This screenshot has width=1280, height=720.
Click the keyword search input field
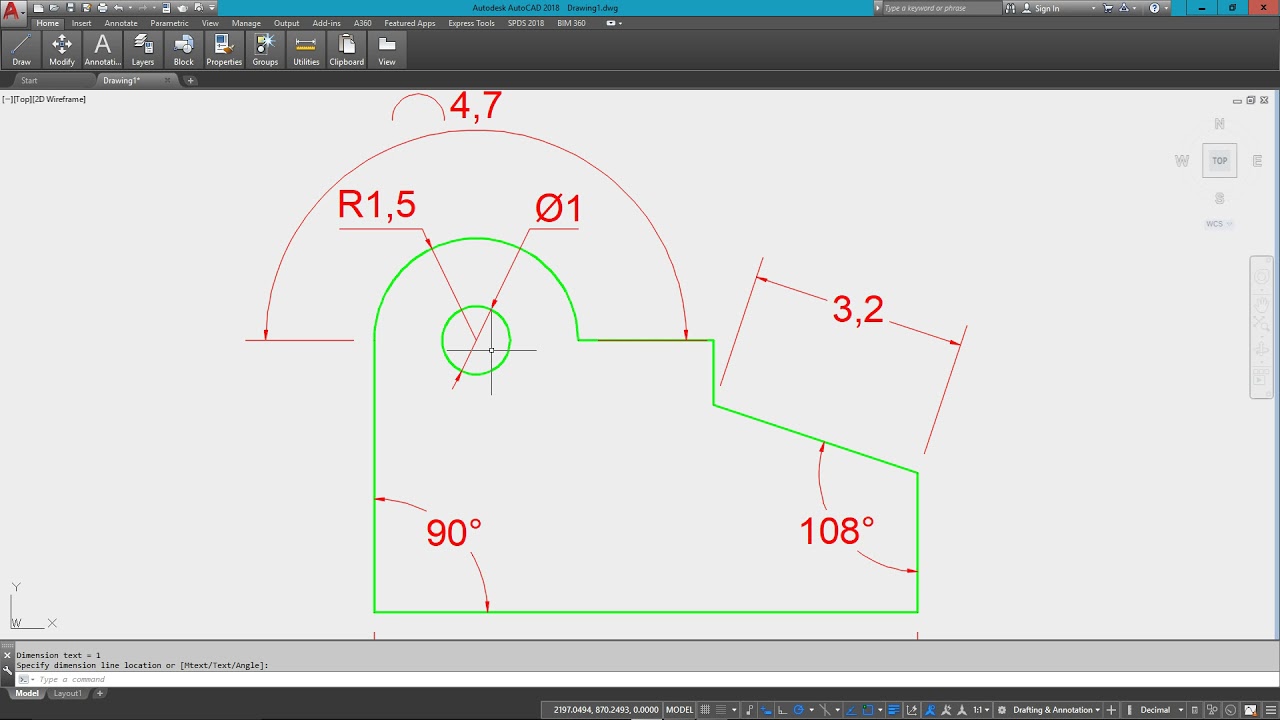pos(940,8)
